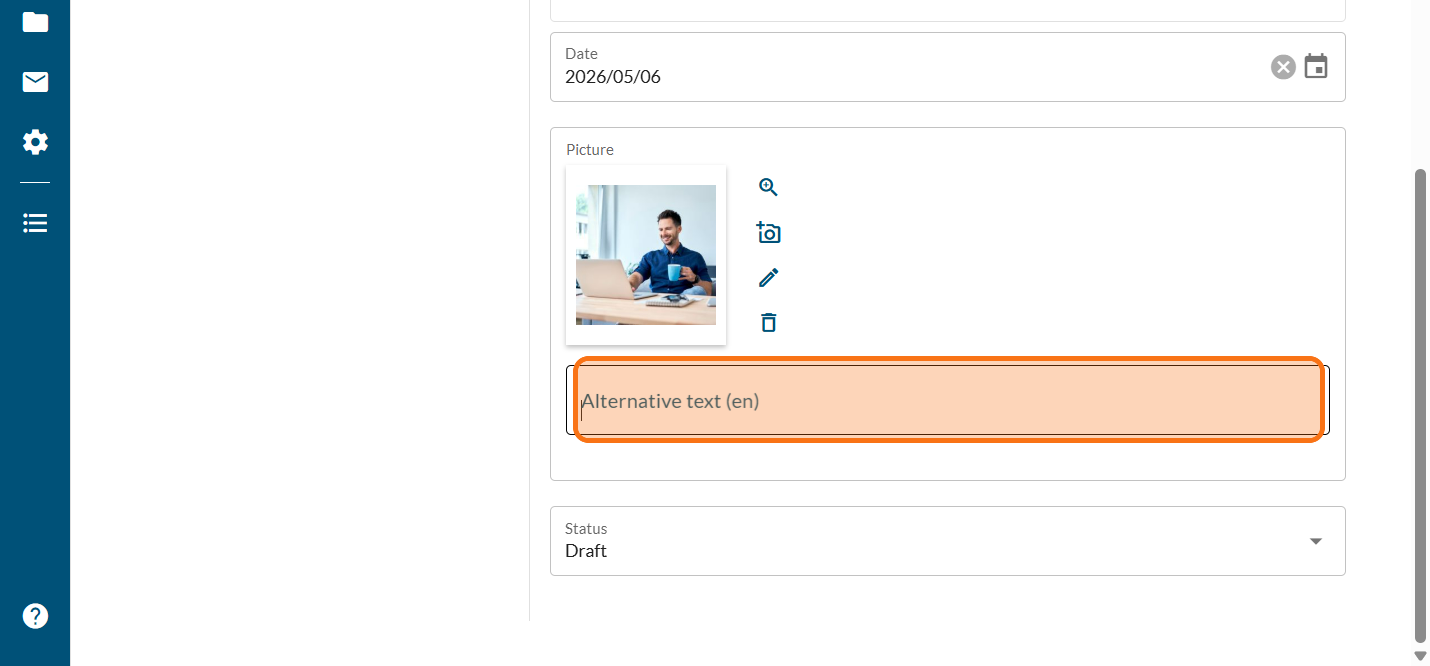Open the mail envelope icon in the sidebar
The width and height of the screenshot is (1430, 666).
coord(35,82)
